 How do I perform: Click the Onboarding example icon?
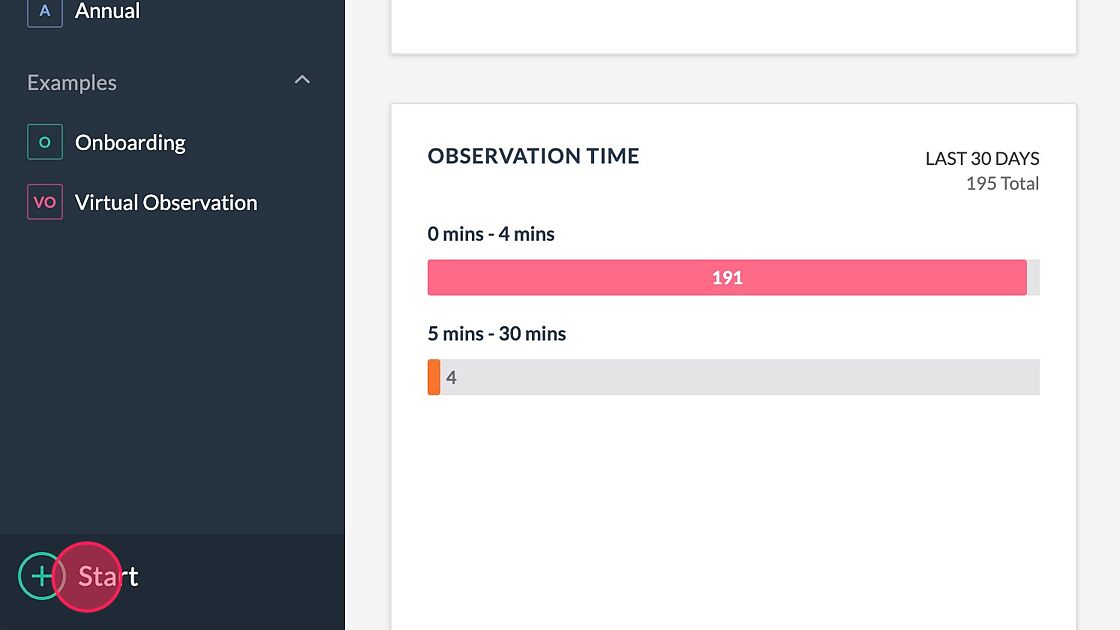pyautogui.click(x=44, y=142)
